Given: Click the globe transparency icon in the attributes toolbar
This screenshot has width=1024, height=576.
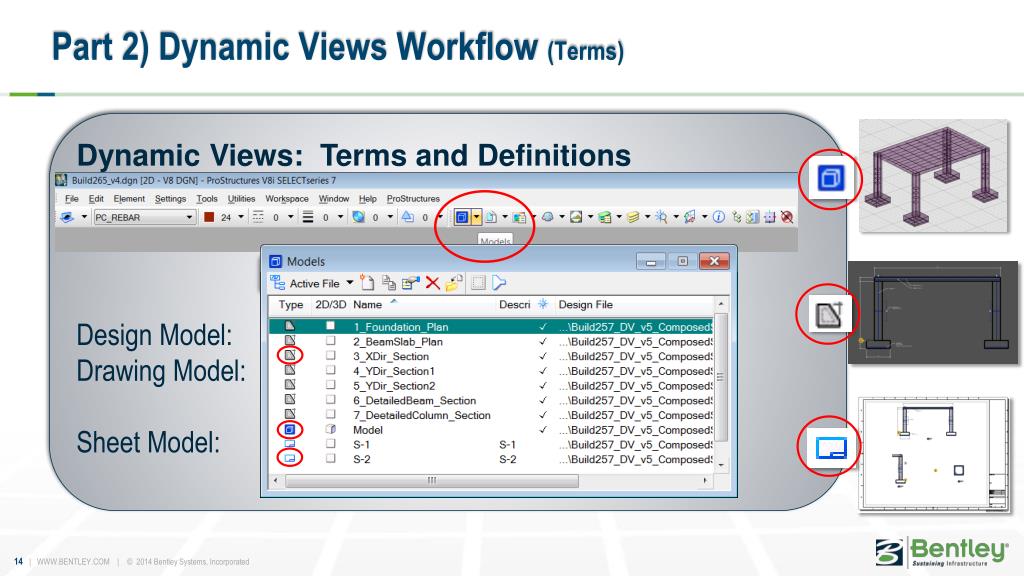Looking at the screenshot, I should click(359, 217).
